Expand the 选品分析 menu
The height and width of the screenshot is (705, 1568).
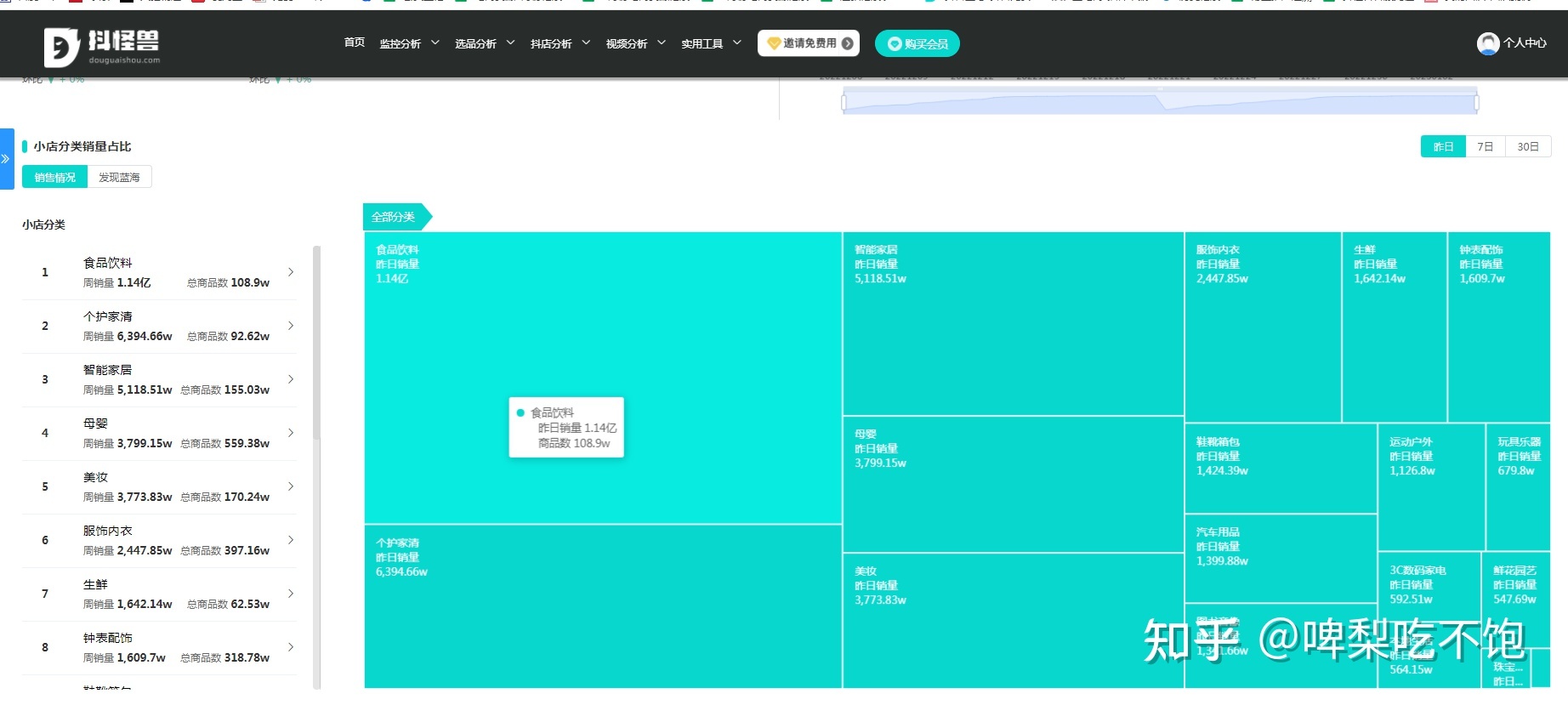[x=485, y=43]
